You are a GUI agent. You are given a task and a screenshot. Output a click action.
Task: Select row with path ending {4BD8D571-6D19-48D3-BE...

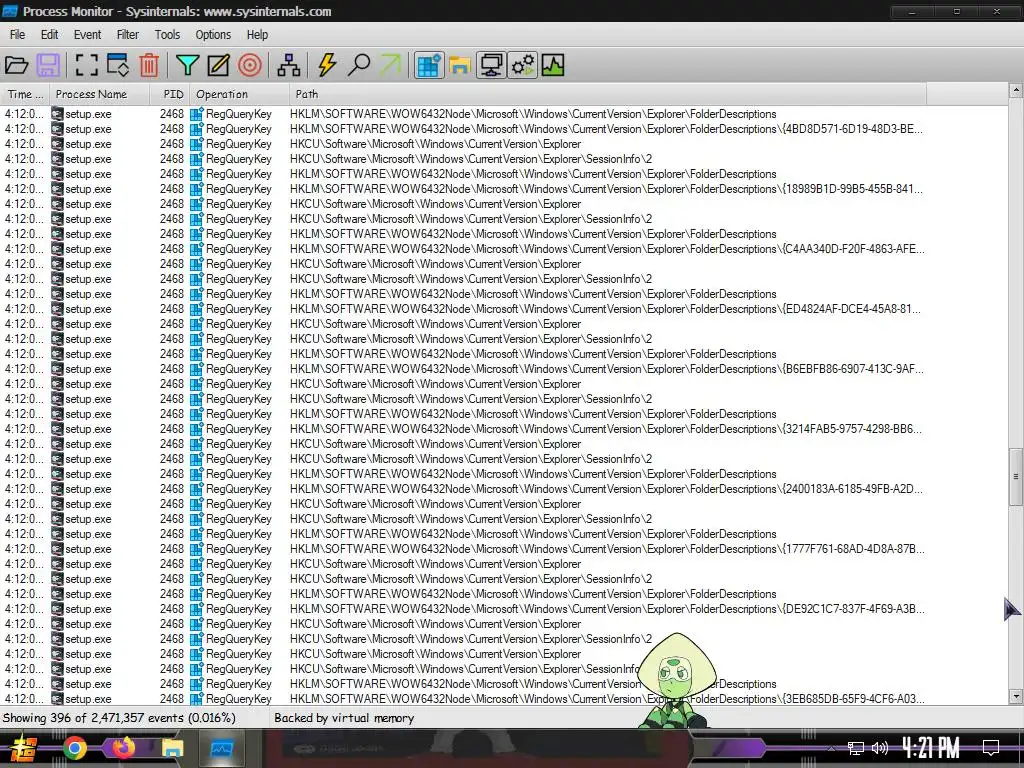pyautogui.click(x=464, y=129)
